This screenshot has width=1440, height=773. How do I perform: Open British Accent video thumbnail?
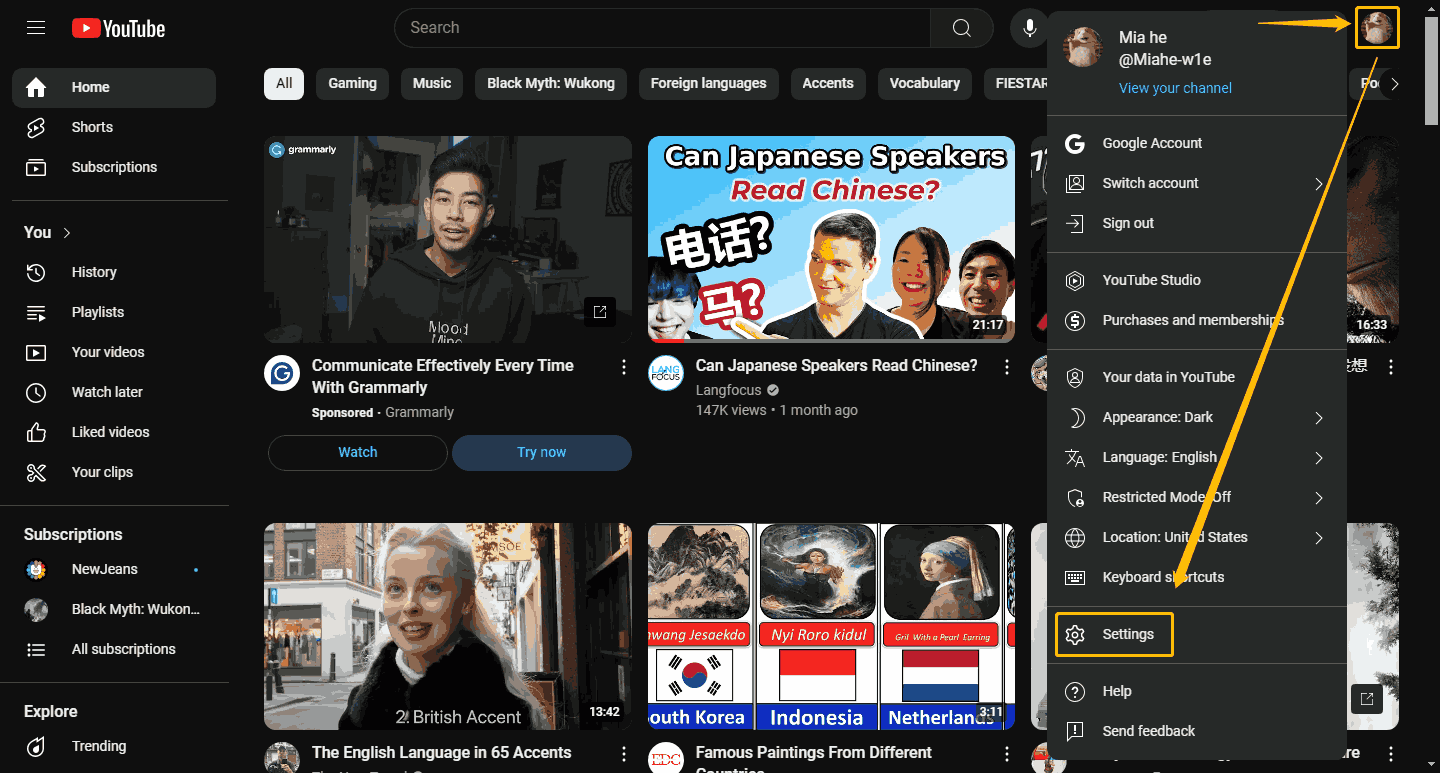[x=448, y=626]
